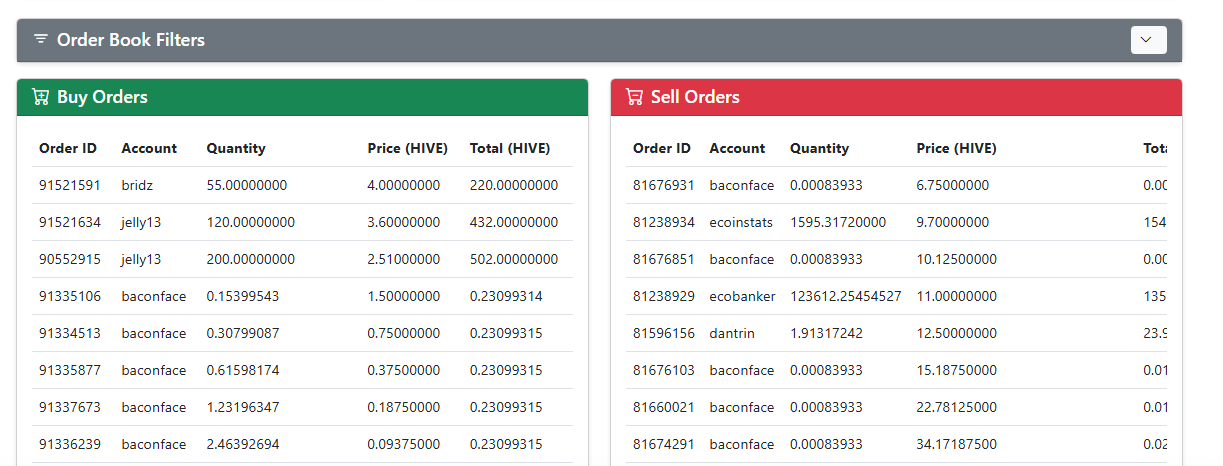The width and height of the screenshot is (1223, 466).
Task: Click Sell Orders Price (HIVE) column header
Action: point(956,148)
